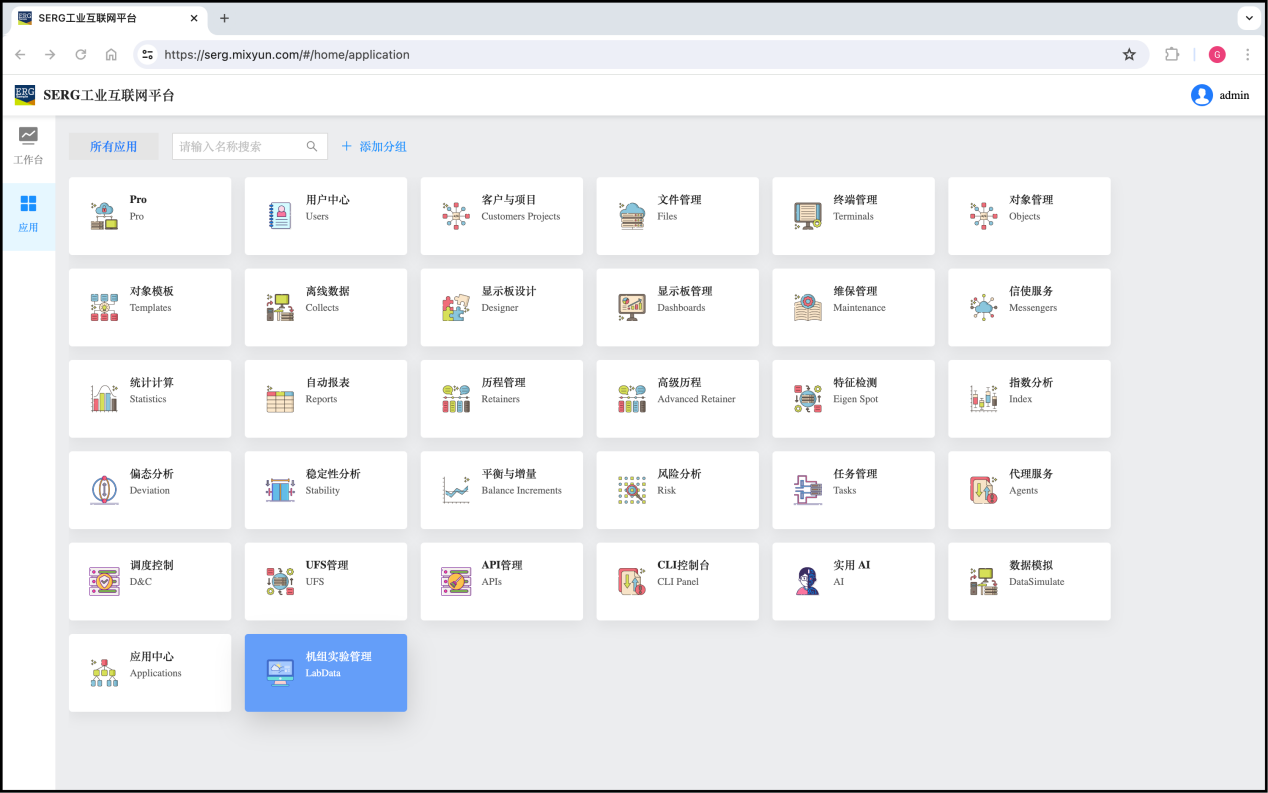Open the 统计计算 Statistics icon
1268x793 pixels.
coord(104,399)
